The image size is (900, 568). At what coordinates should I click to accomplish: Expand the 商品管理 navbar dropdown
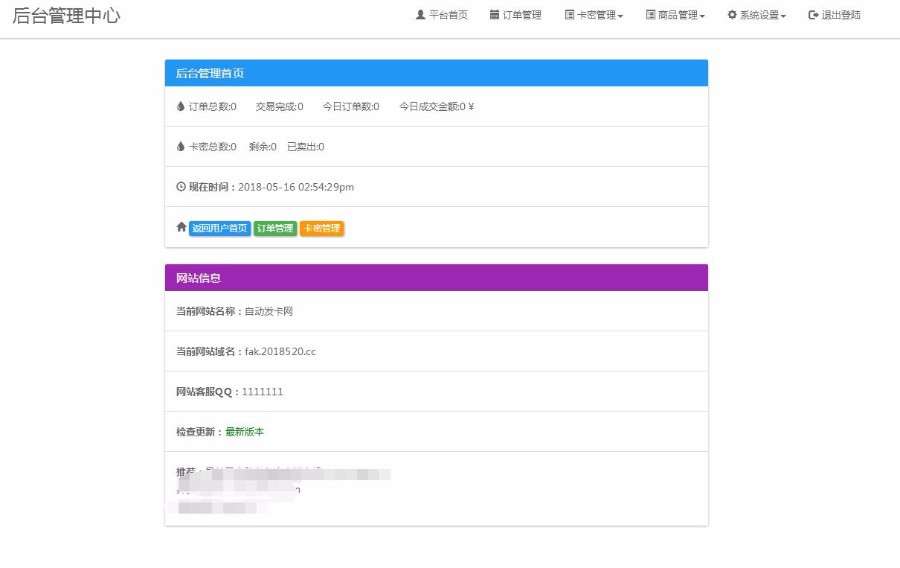coord(676,15)
